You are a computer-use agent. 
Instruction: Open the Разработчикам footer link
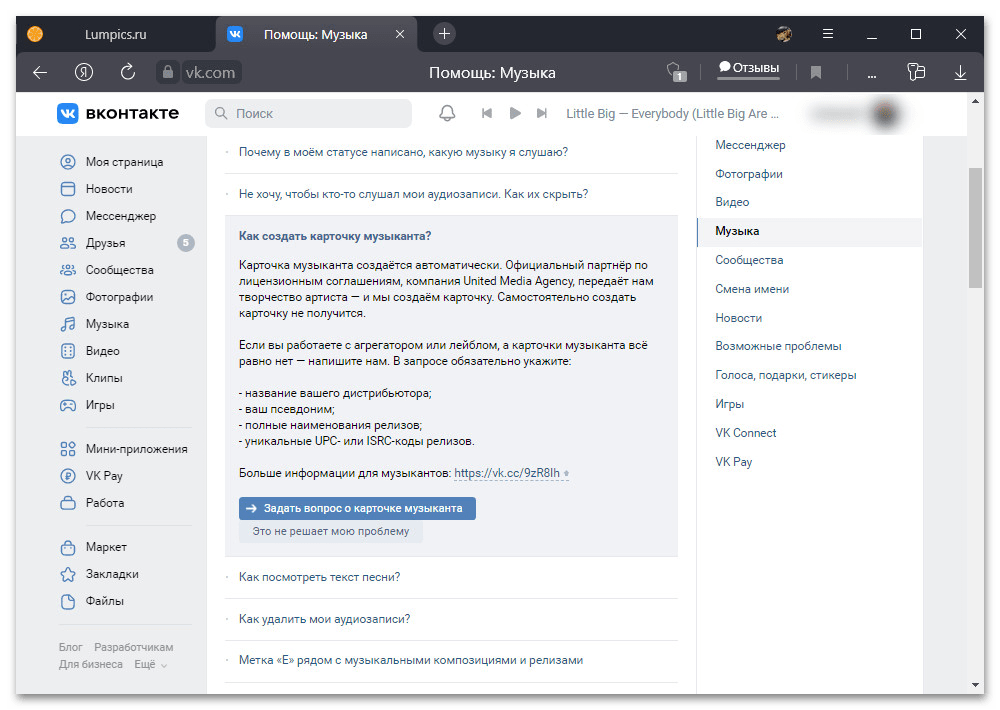(133, 647)
